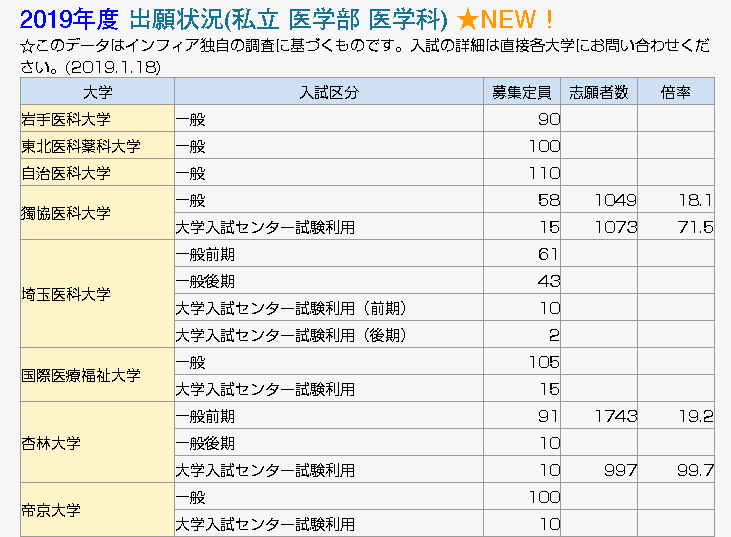
Task: Click the capacity value 110 for 自治医科大学
Action: pos(544,173)
